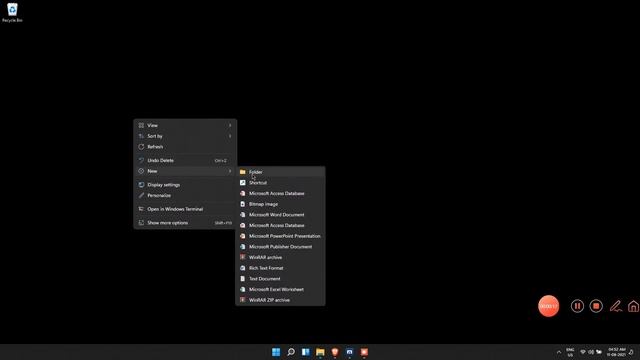Click the Bitmap image file icon
This screenshot has width=640, height=360.
(242, 204)
